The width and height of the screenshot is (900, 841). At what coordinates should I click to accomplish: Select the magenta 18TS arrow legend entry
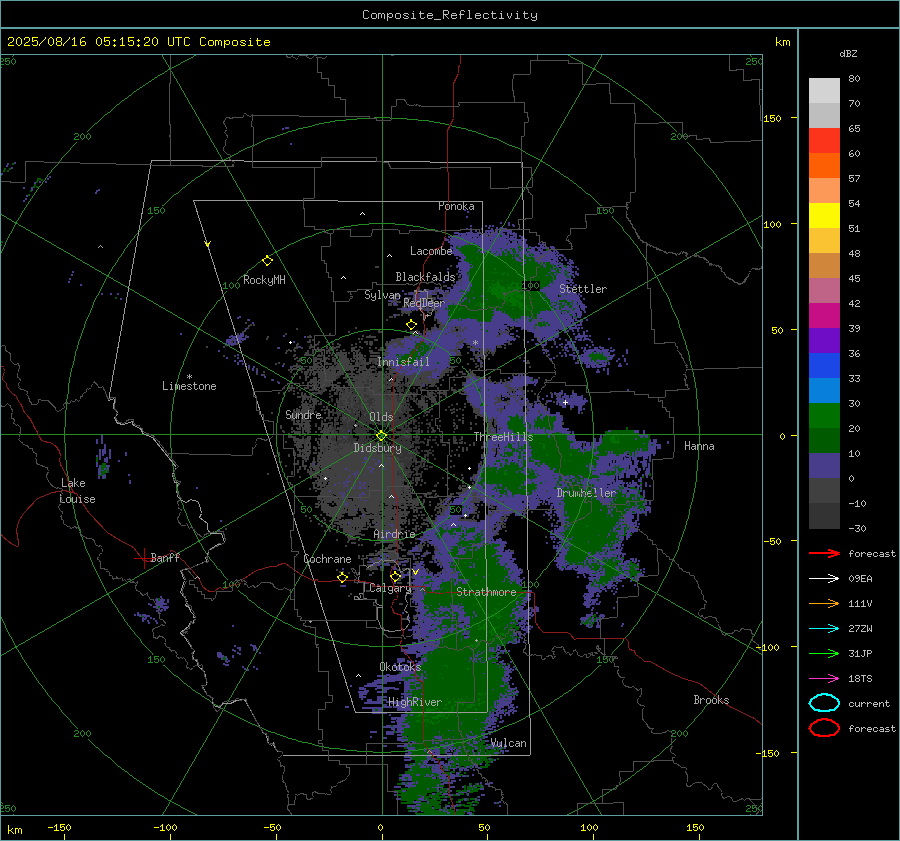coord(824,679)
